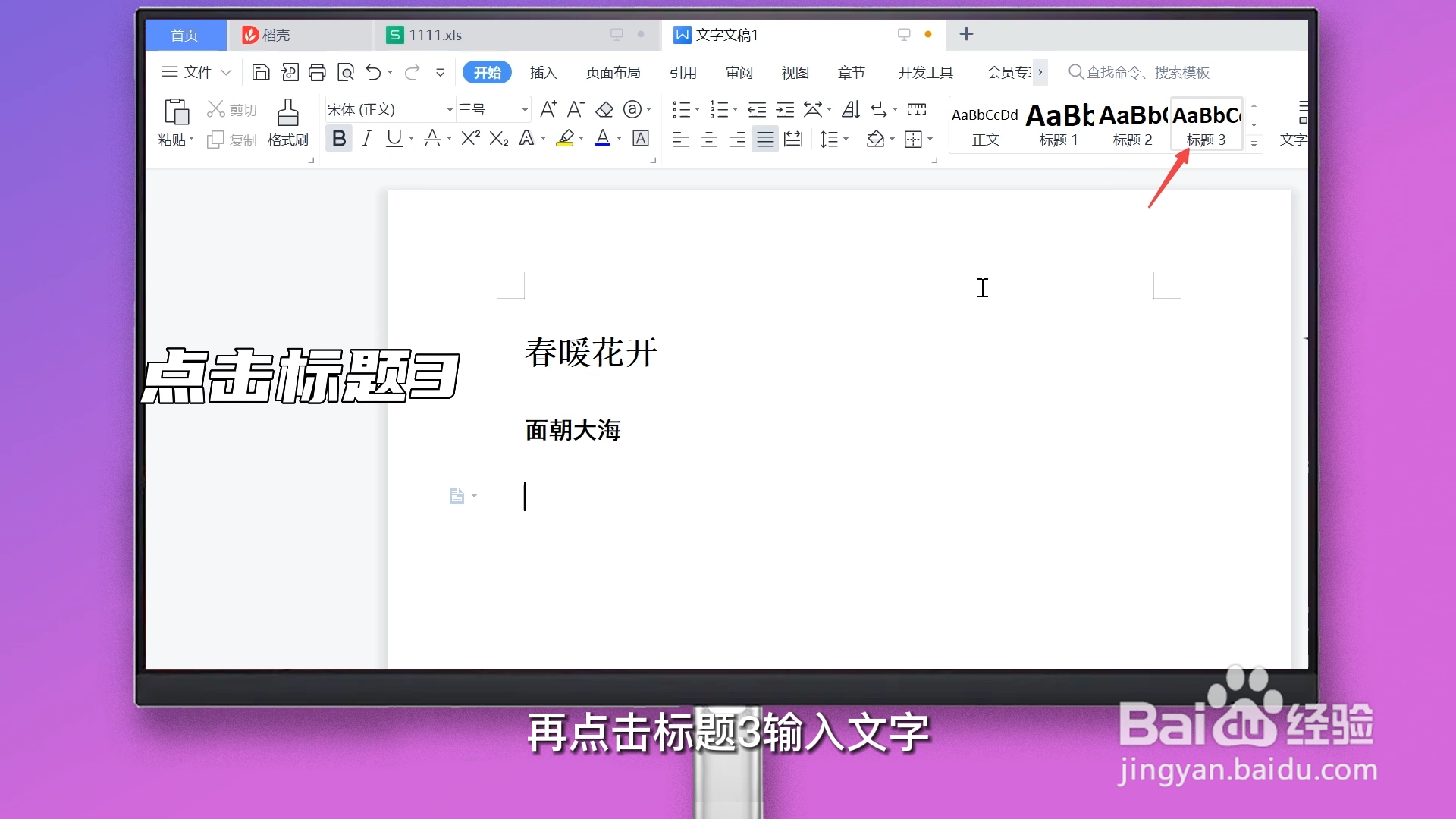
Task: Apply superscript X² formatting
Action: coord(470,138)
